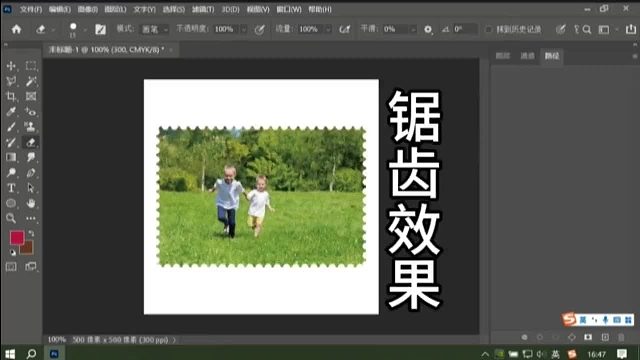
Task: Open the brush settings panel icon
Action: point(100,29)
